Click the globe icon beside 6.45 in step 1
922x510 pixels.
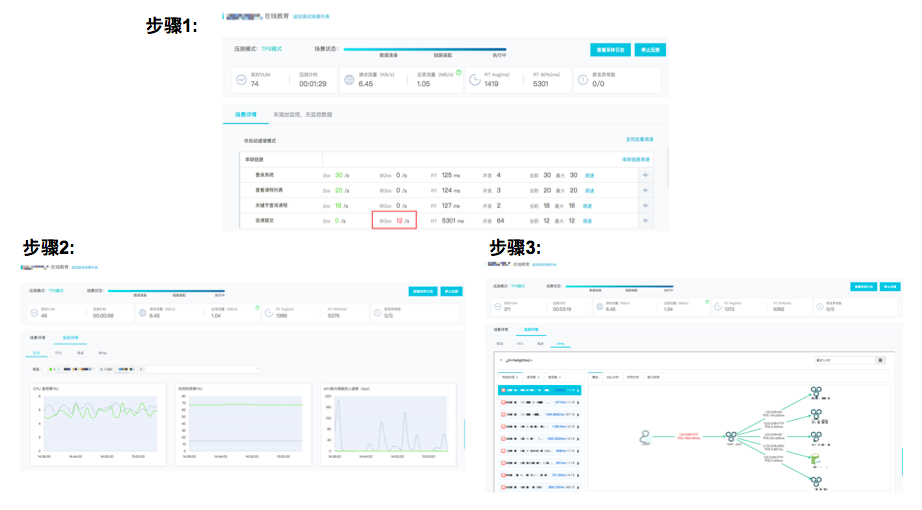coord(349,80)
